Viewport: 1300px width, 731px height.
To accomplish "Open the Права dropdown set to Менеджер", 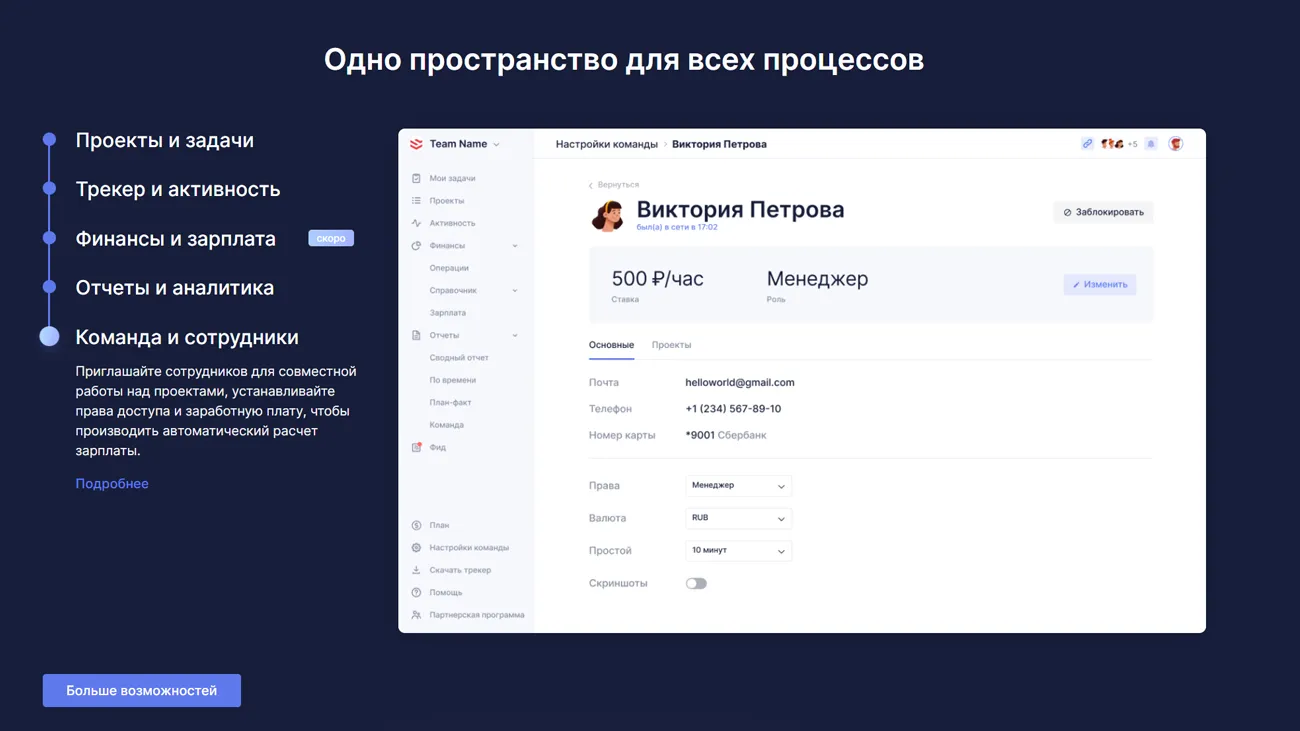I will (x=738, y=486).
